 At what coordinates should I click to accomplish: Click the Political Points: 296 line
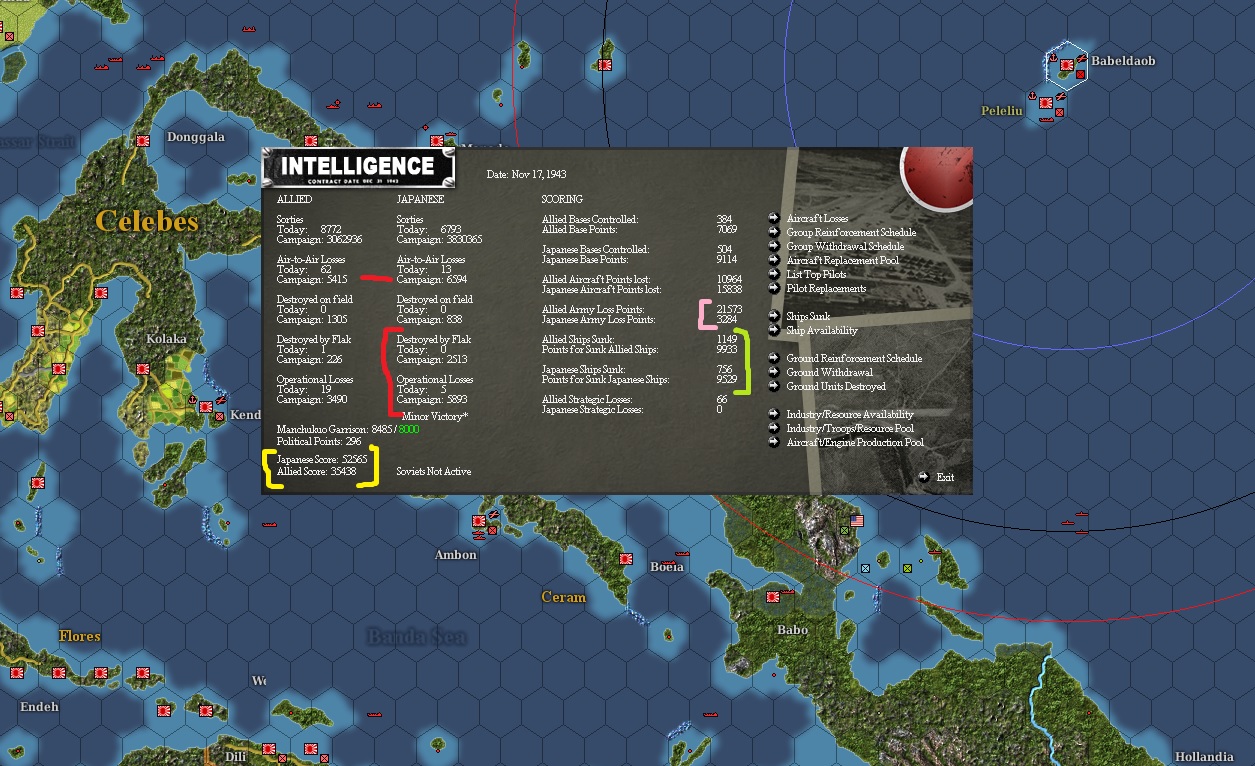click(319, 441)
